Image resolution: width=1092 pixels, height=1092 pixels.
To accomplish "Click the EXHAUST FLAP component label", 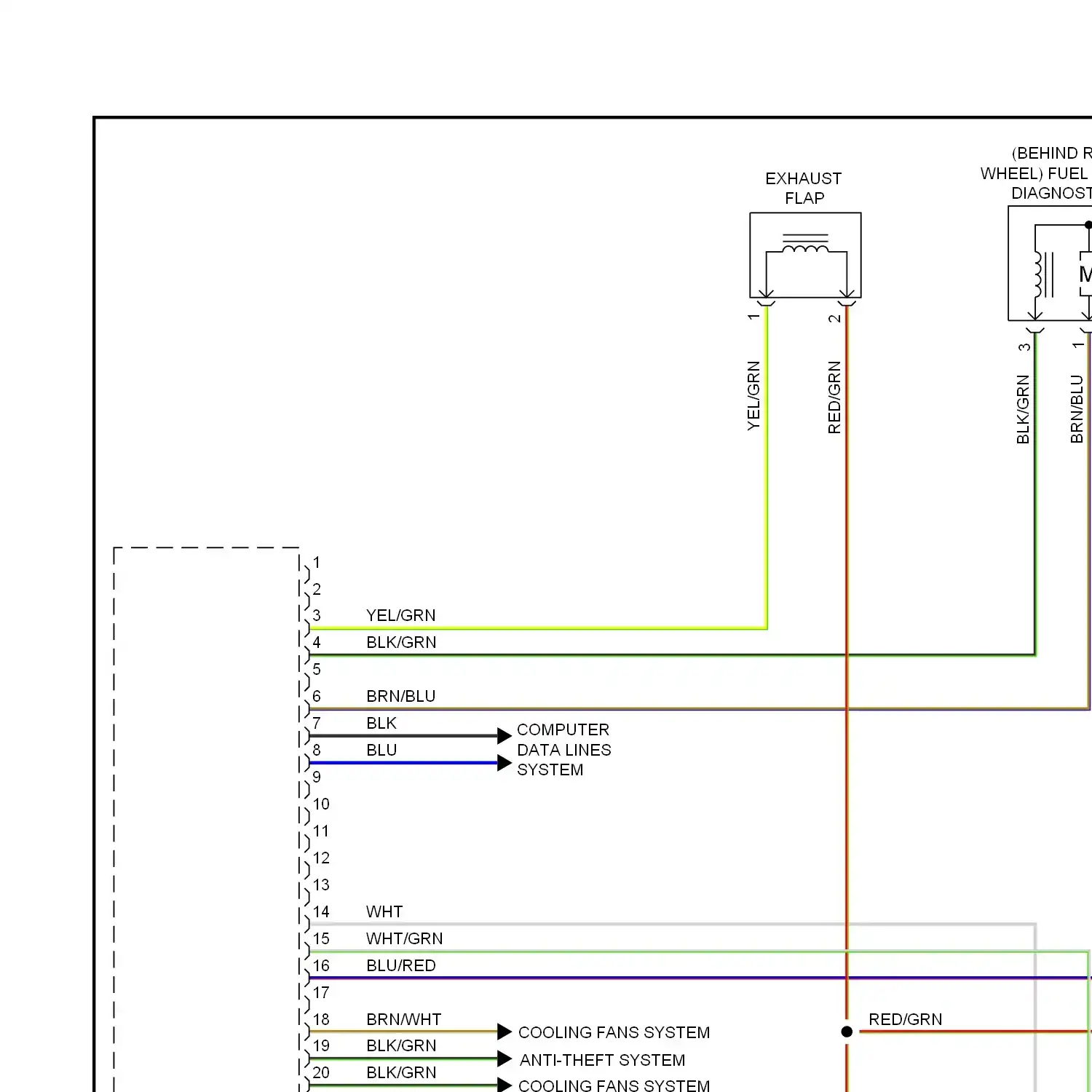I will click(804, 189).
